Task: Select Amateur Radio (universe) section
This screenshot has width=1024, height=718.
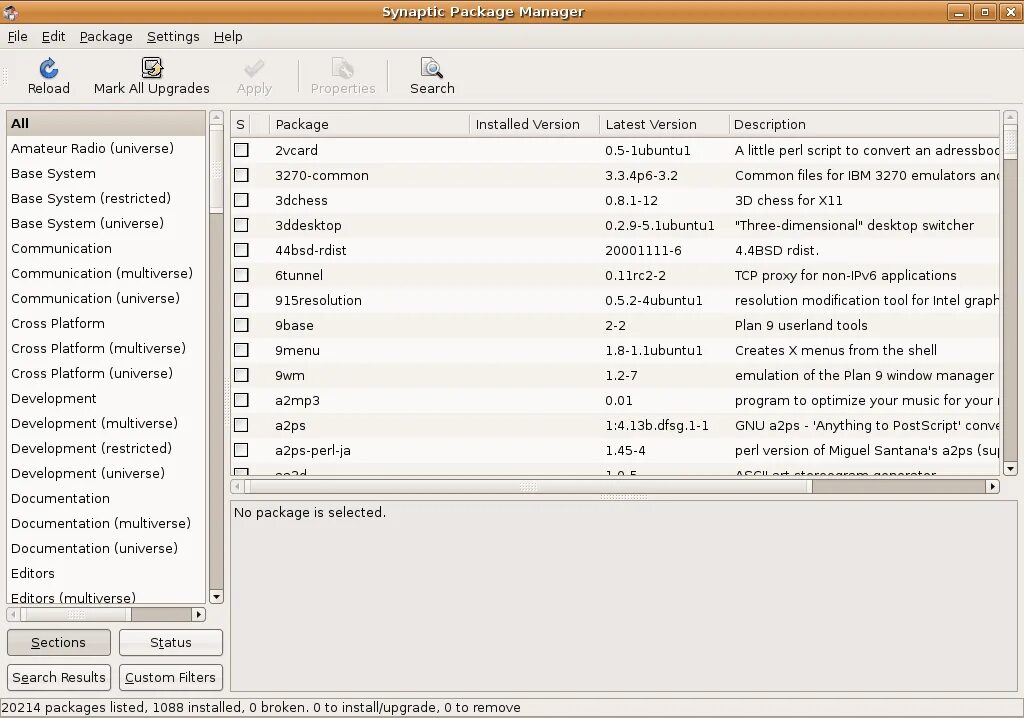Action: point(106,148)
